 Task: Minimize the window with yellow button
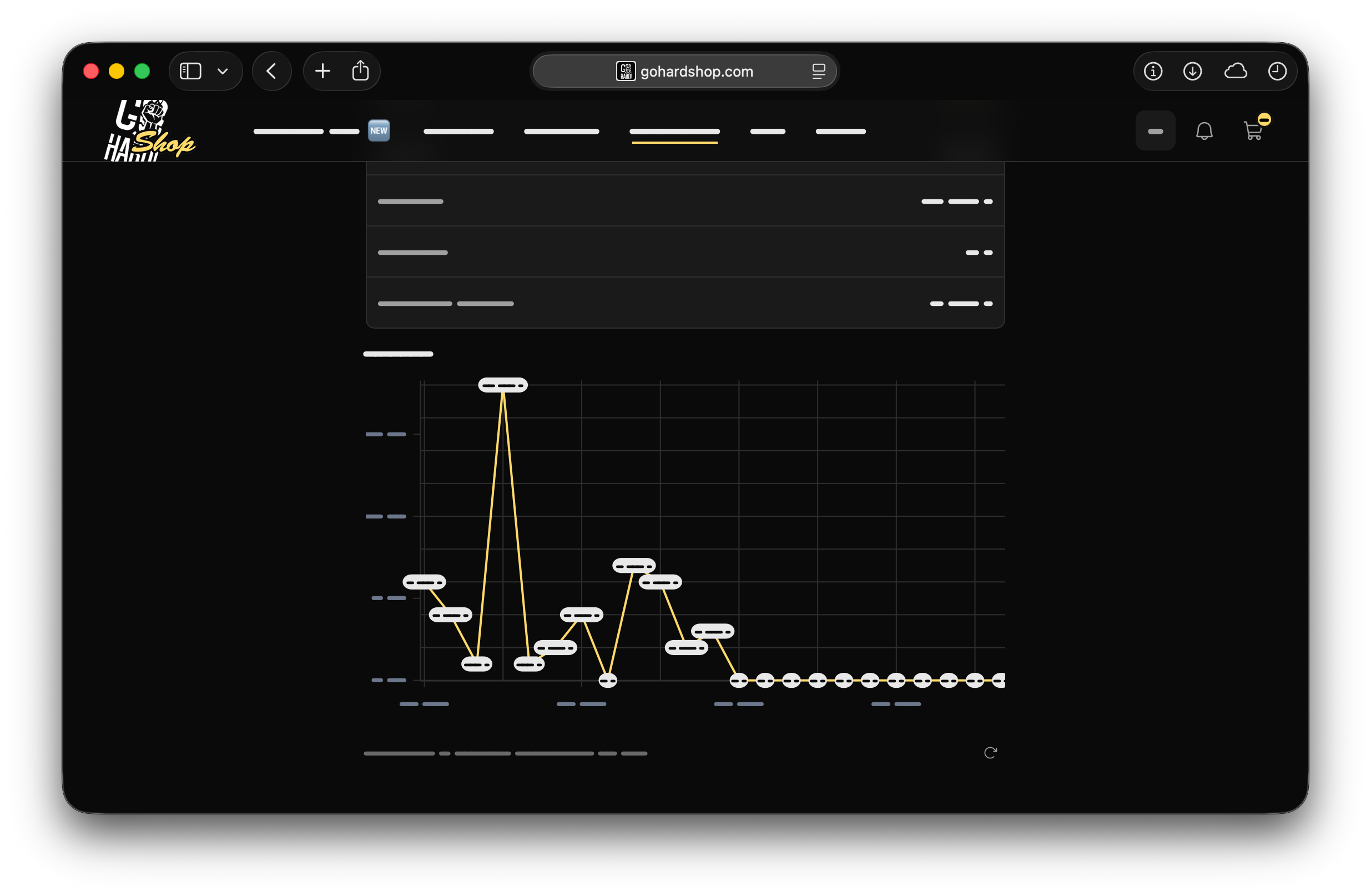coord(117,72)
